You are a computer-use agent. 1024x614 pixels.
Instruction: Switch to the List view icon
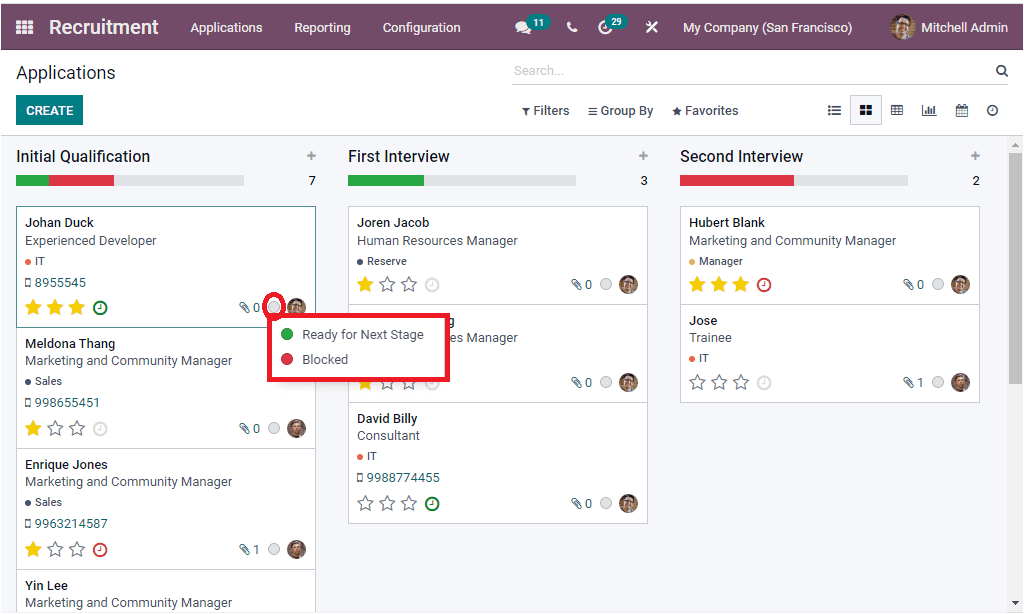835,110
